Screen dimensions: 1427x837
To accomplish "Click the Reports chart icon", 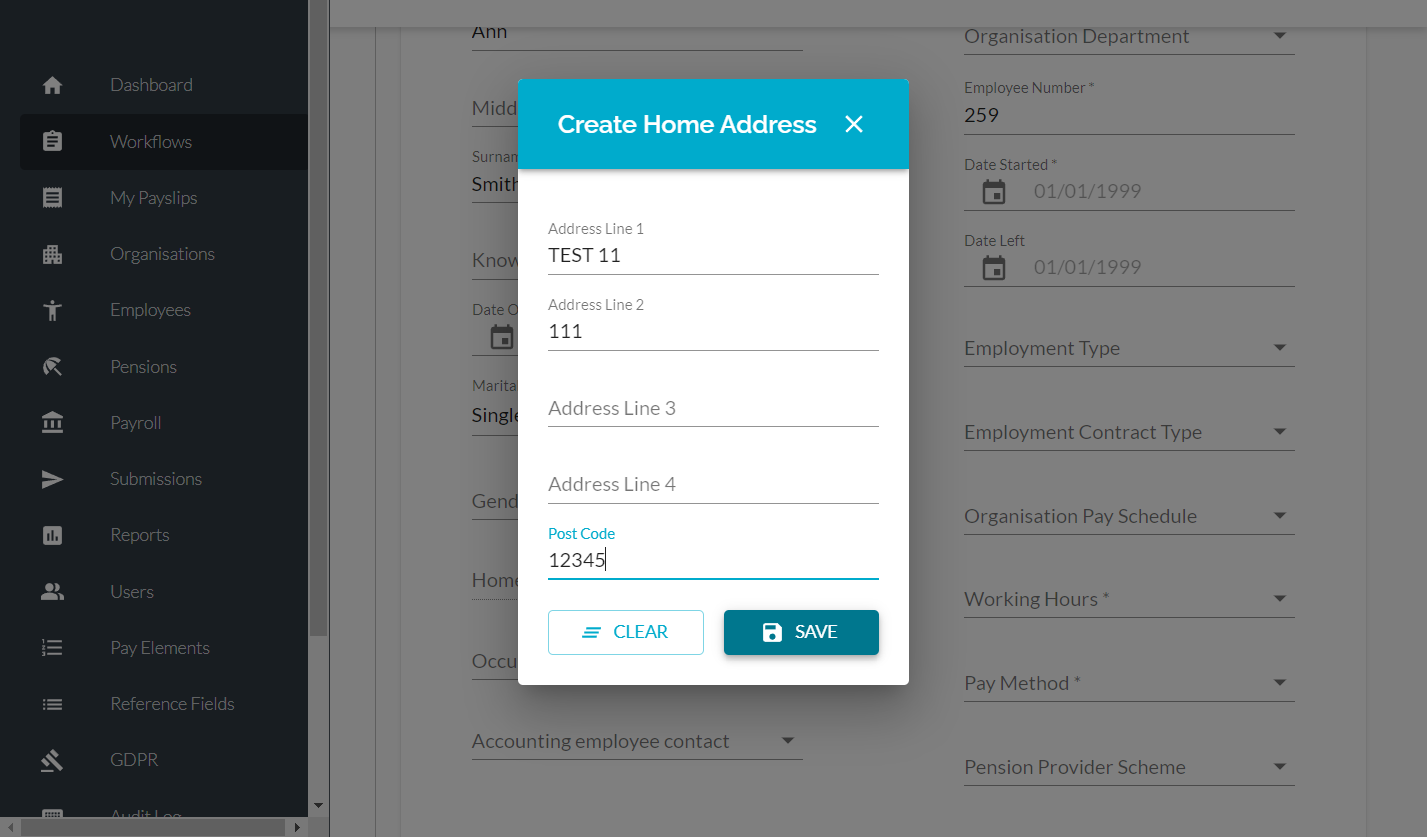I will coord(52,535).
